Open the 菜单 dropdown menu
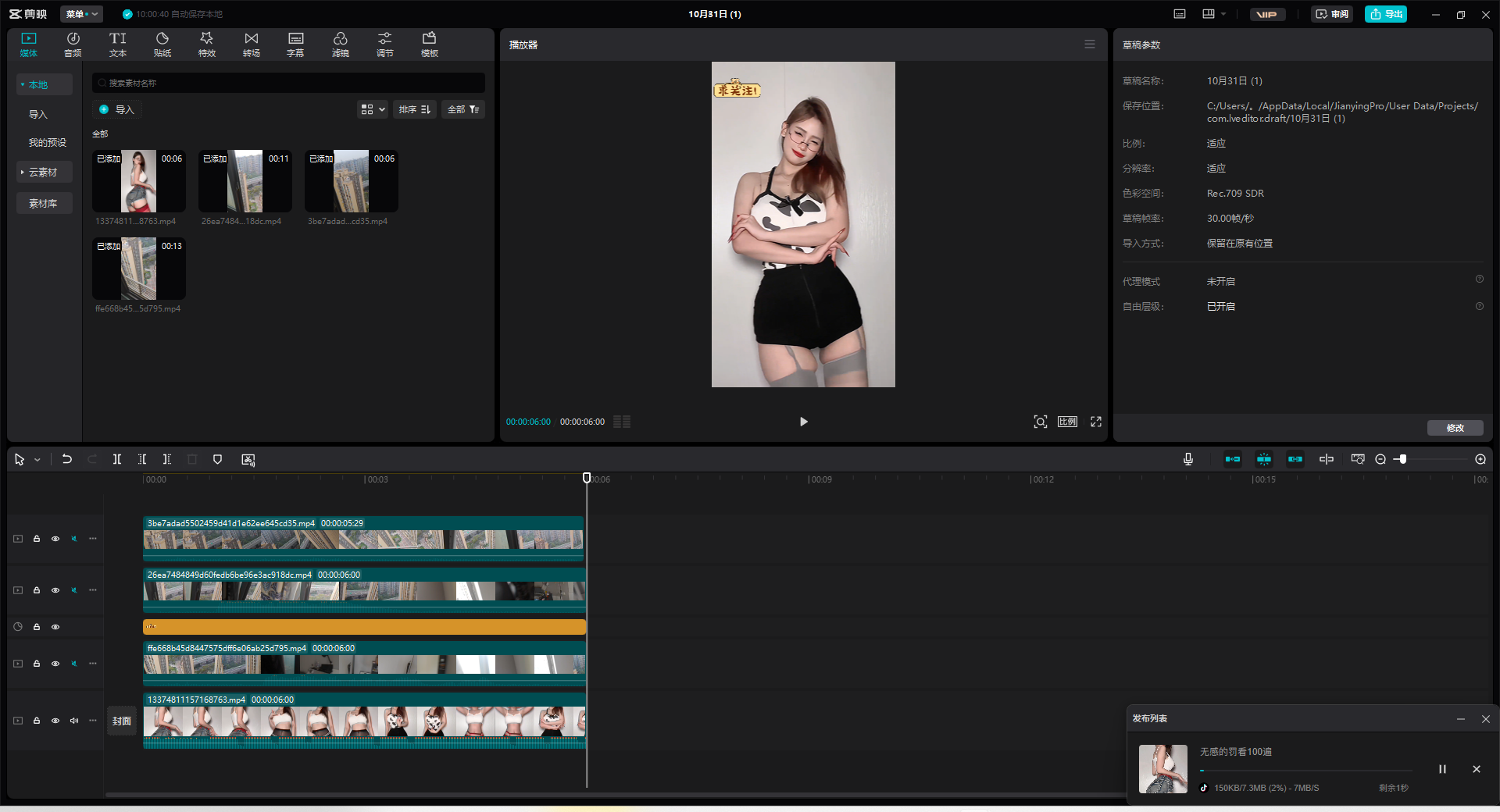The height and width of the screenshot is (812, 1500). [82, 14]
